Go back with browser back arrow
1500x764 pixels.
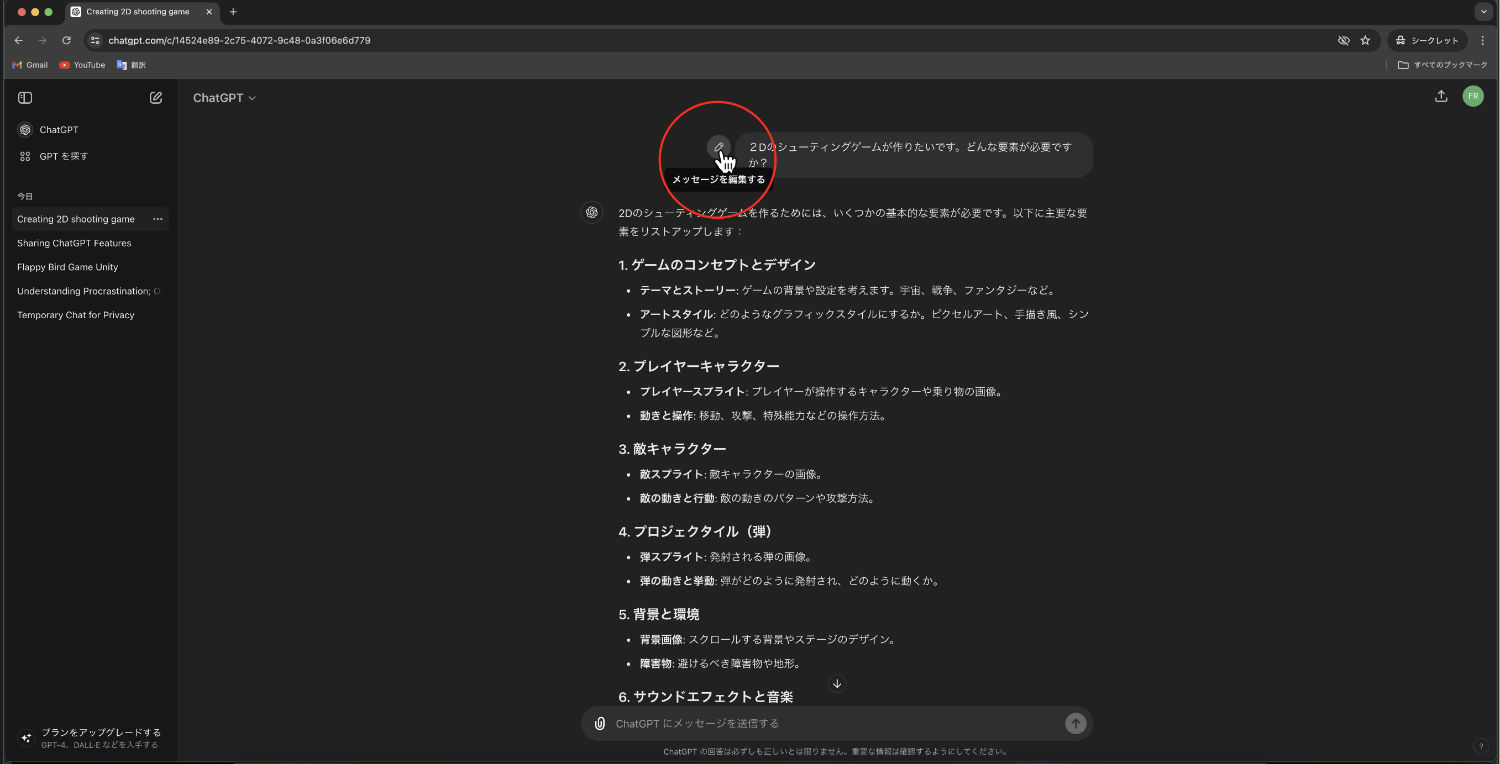[18, 40]
